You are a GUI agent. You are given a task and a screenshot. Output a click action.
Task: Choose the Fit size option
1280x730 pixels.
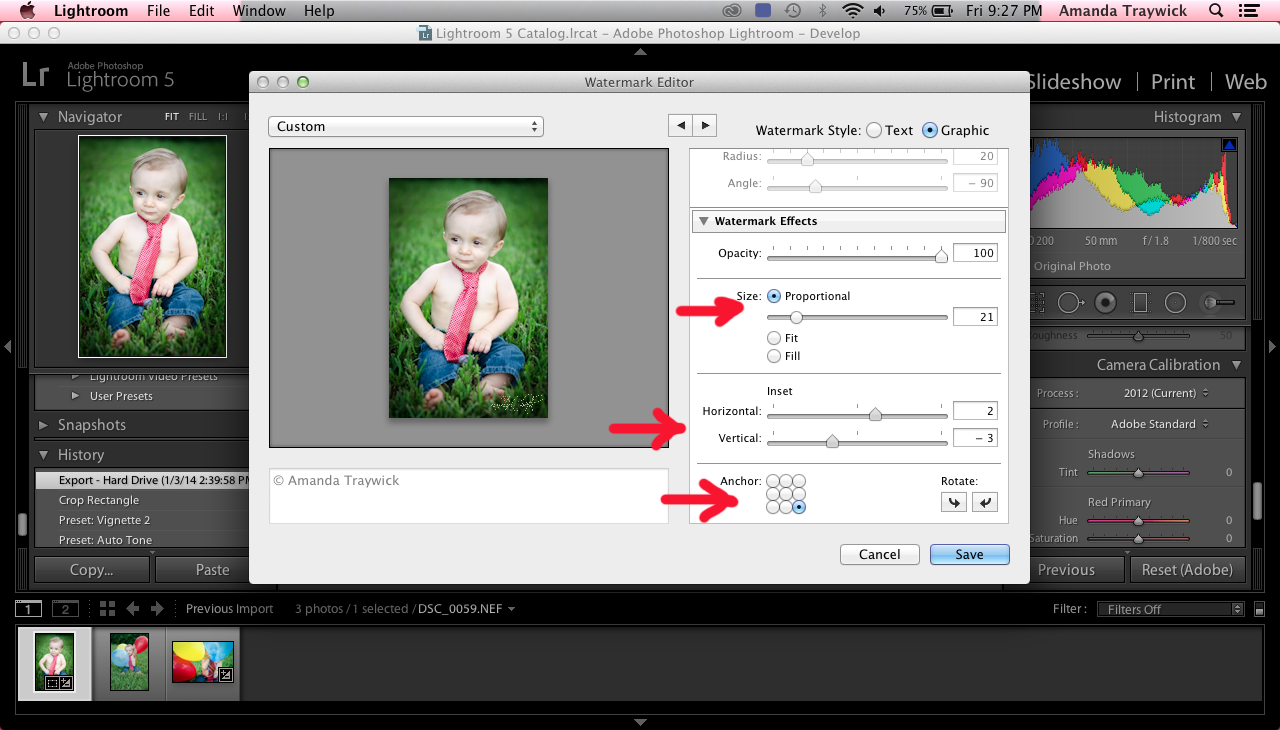[x=775, y=338]
